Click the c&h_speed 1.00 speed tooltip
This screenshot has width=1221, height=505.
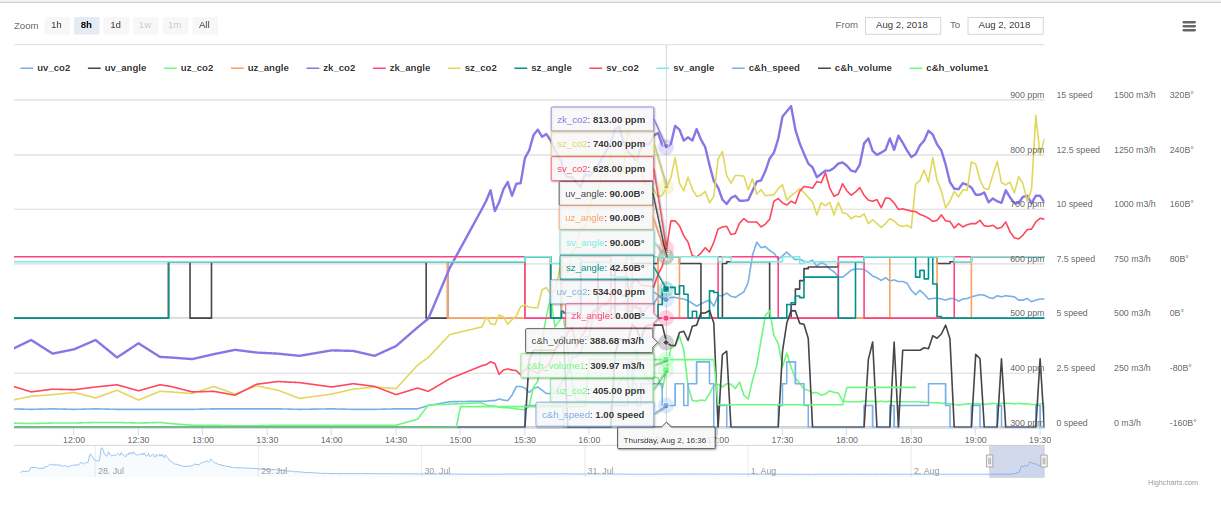[594, 415]
